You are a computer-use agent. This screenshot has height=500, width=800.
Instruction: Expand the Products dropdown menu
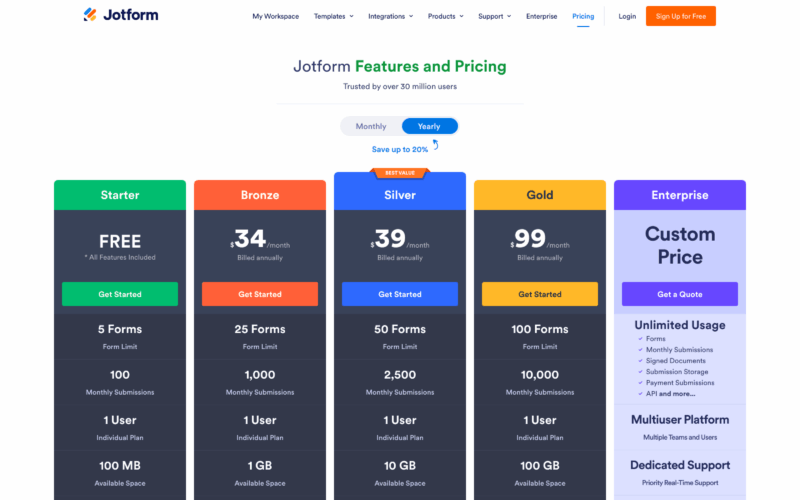(x=445, y=16)
